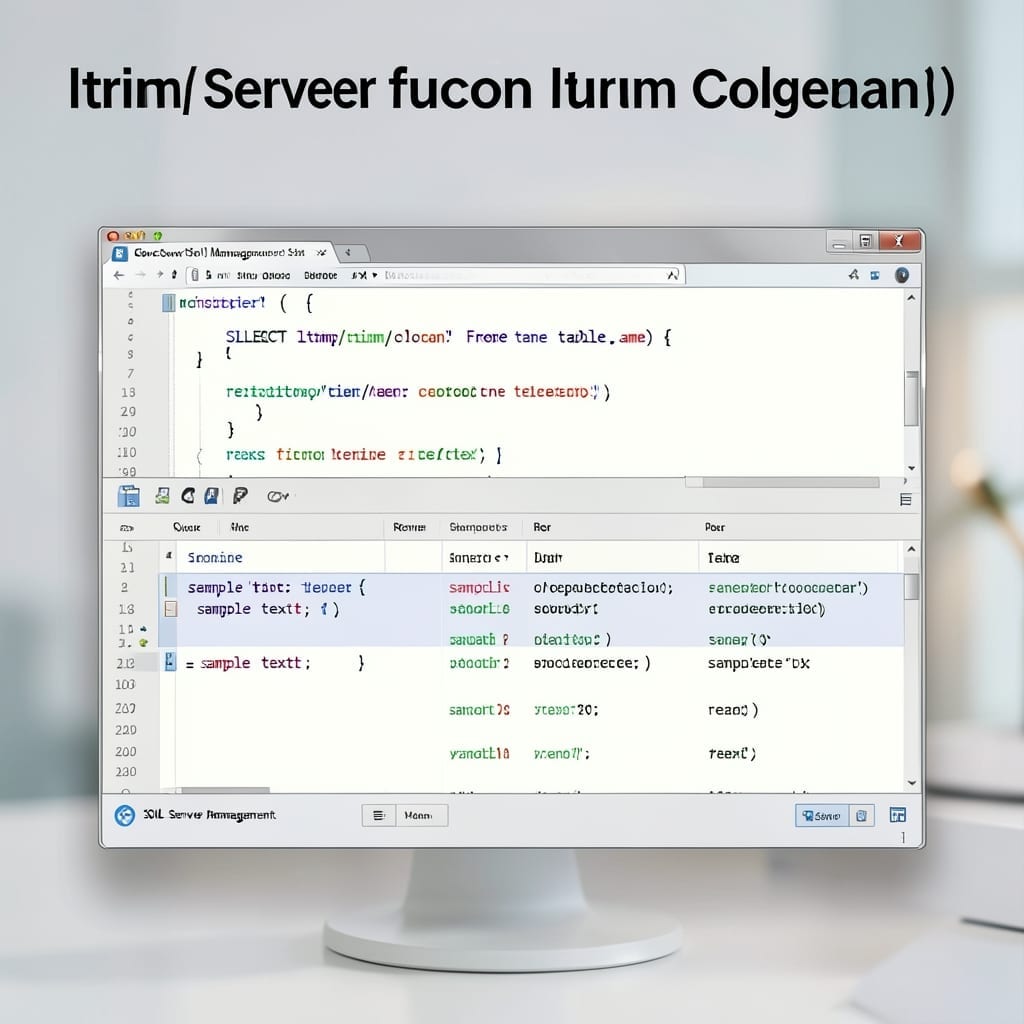Click the small blue icon left of the profile button
1024x1024 pixels.
(875, 276)
